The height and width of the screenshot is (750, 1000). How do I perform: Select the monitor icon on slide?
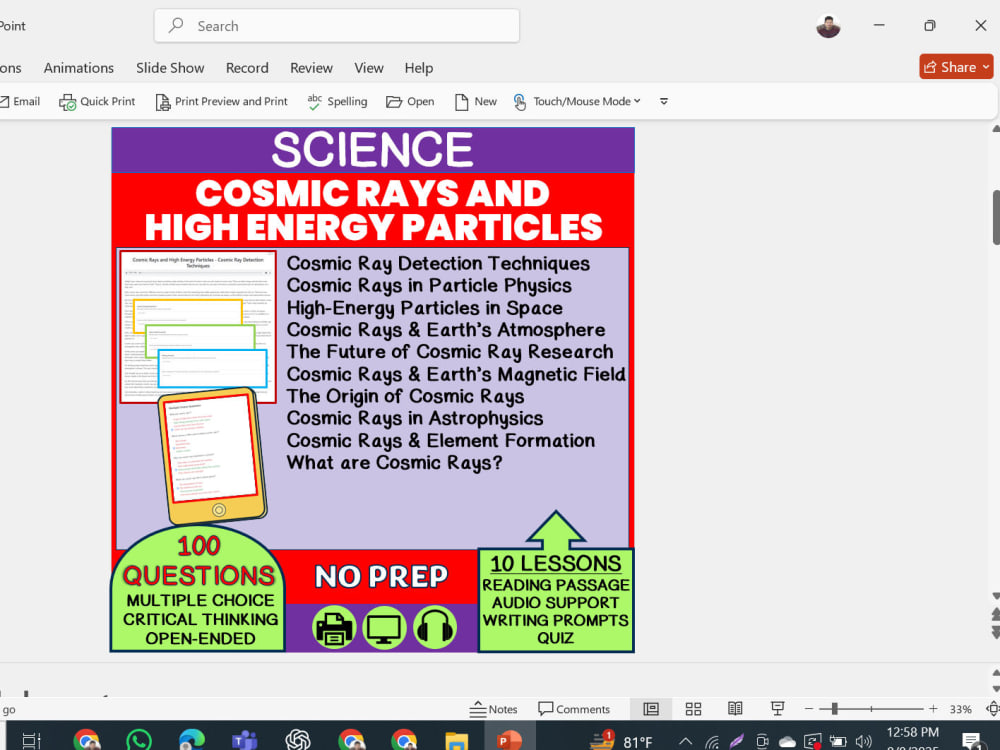click(x=384, y=628)
